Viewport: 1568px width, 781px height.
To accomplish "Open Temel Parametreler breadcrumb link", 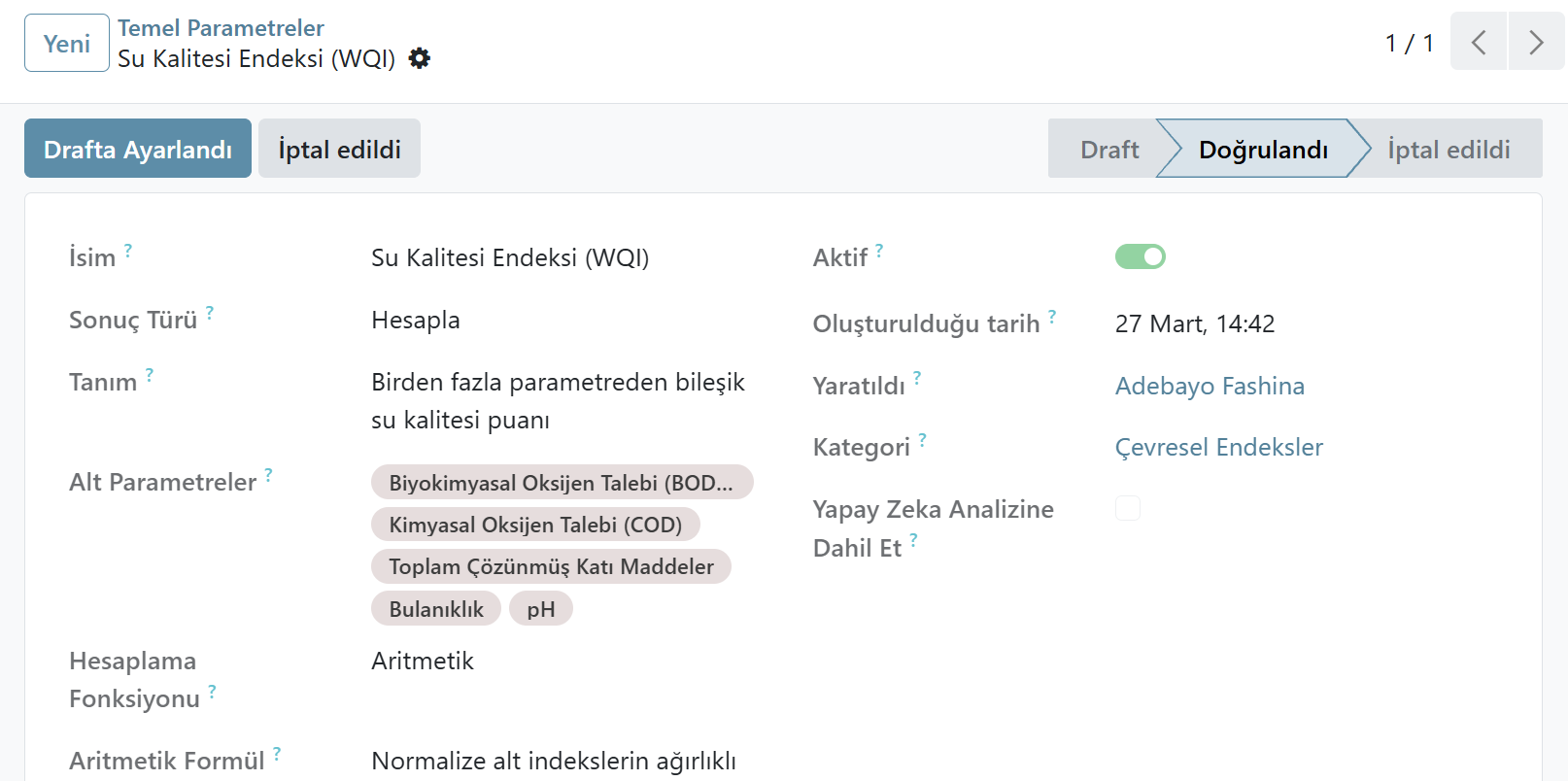I will (221, 28).
